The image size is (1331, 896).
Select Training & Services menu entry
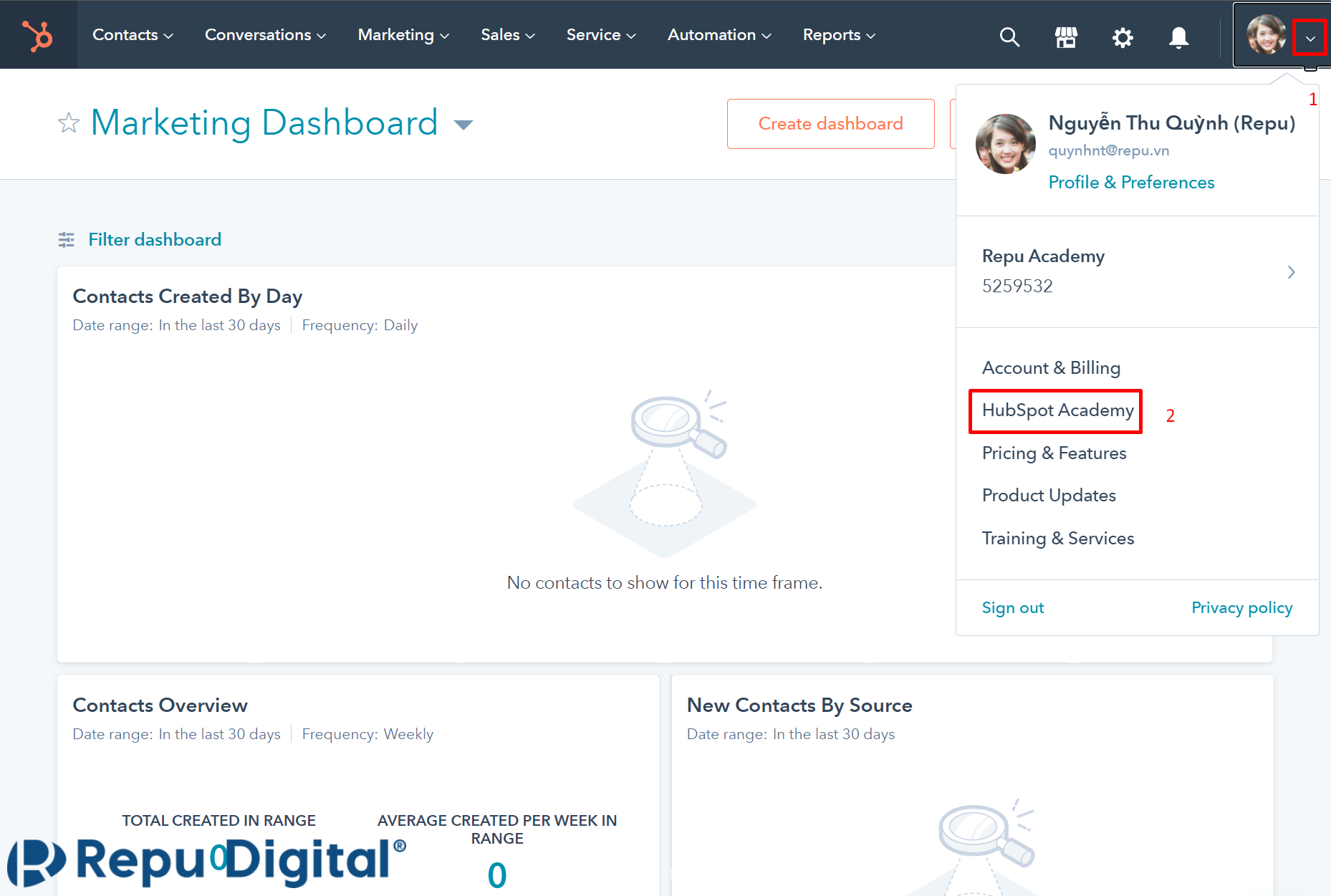pos(1057,539)
